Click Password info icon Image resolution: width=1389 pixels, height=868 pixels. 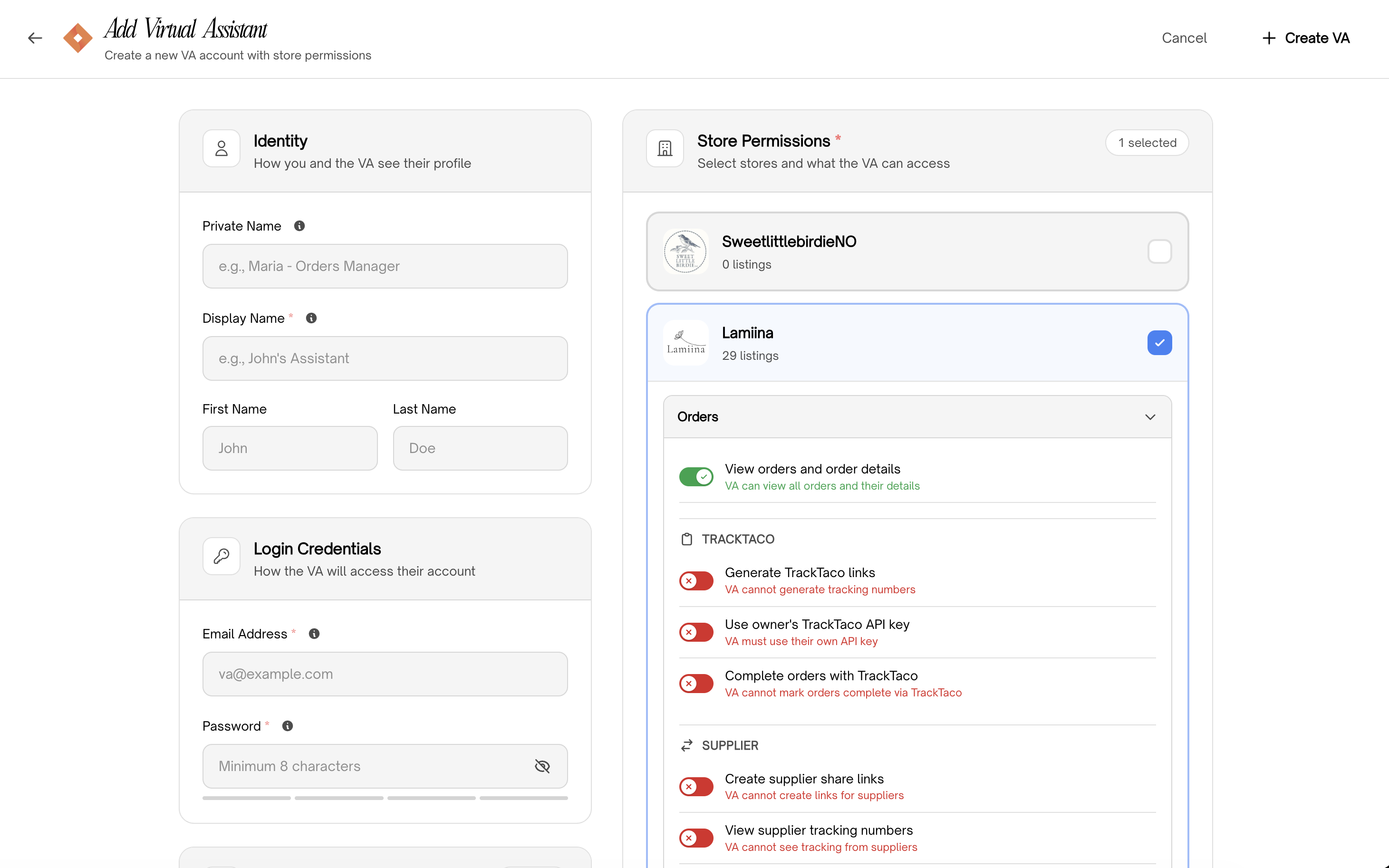pyautogui.click(x=288, y=726)
